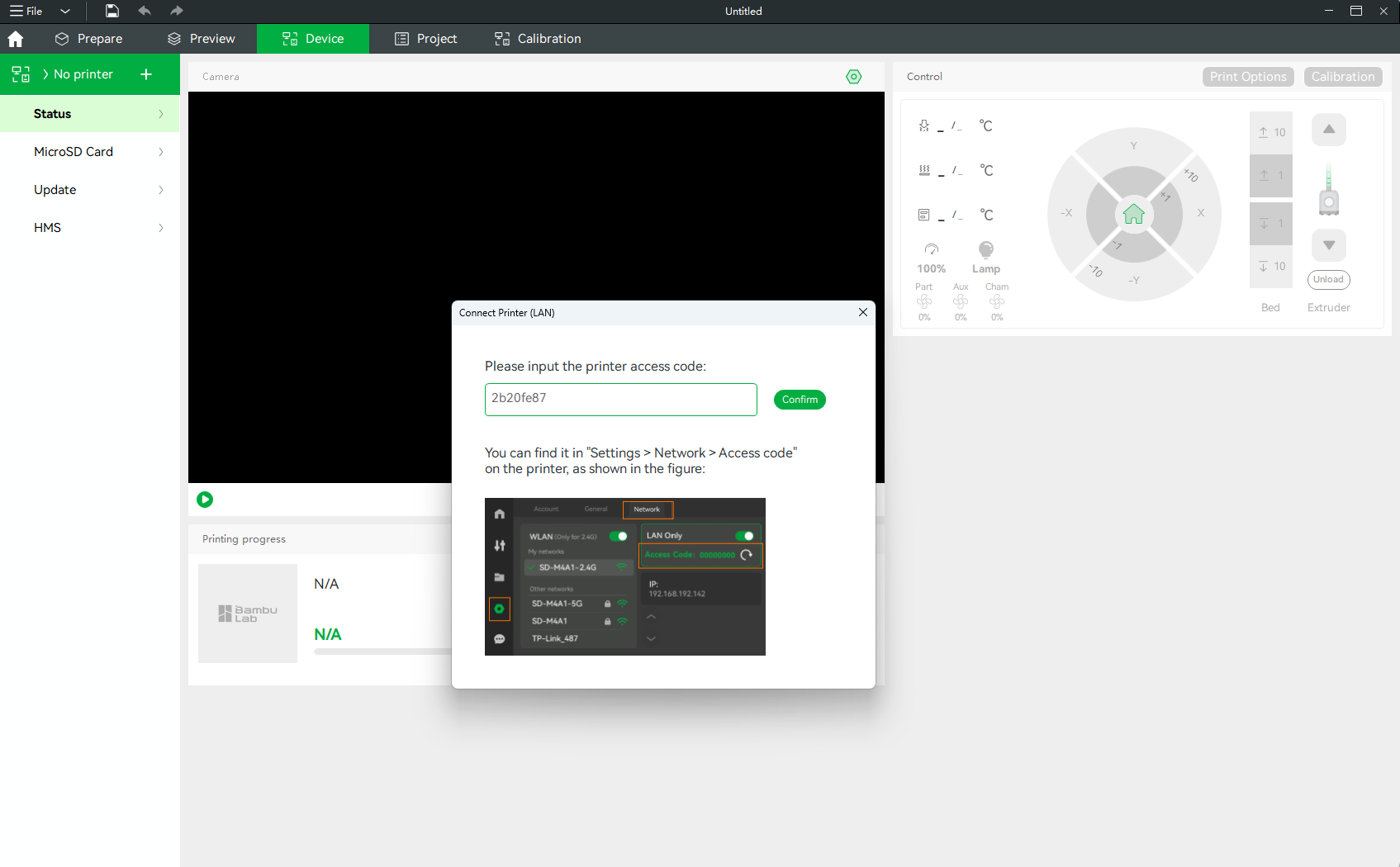This screenshot has width=1400, height=867.
Task: Click the redo arrow icon
Action: (176, 11)
